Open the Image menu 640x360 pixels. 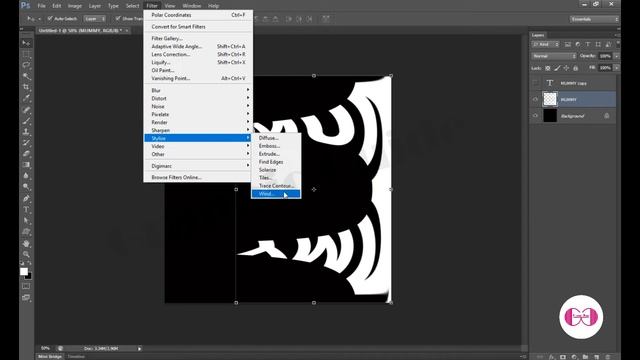75,6
